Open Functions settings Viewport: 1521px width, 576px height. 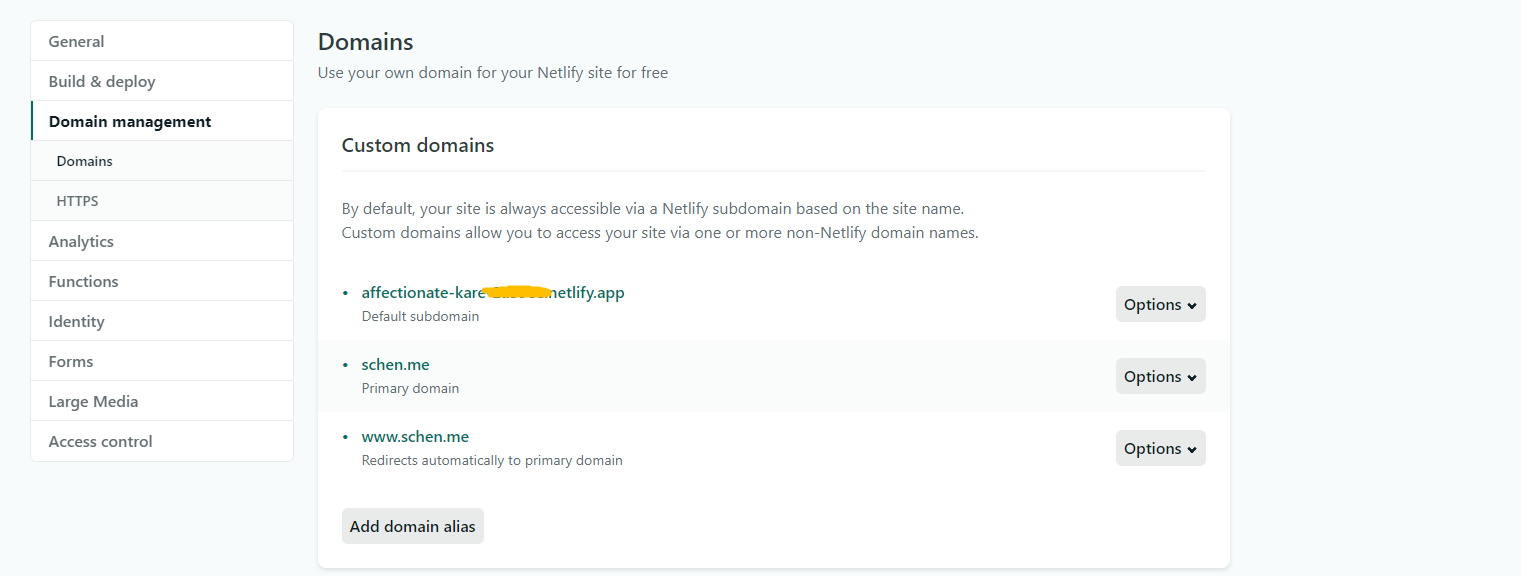83,281
